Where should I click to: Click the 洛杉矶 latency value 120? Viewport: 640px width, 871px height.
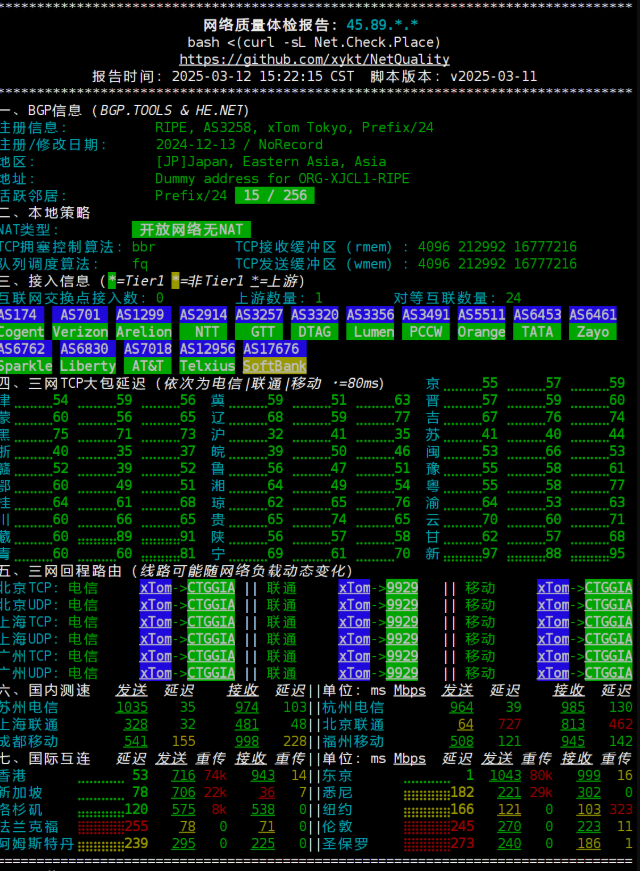tap(136, 809)
